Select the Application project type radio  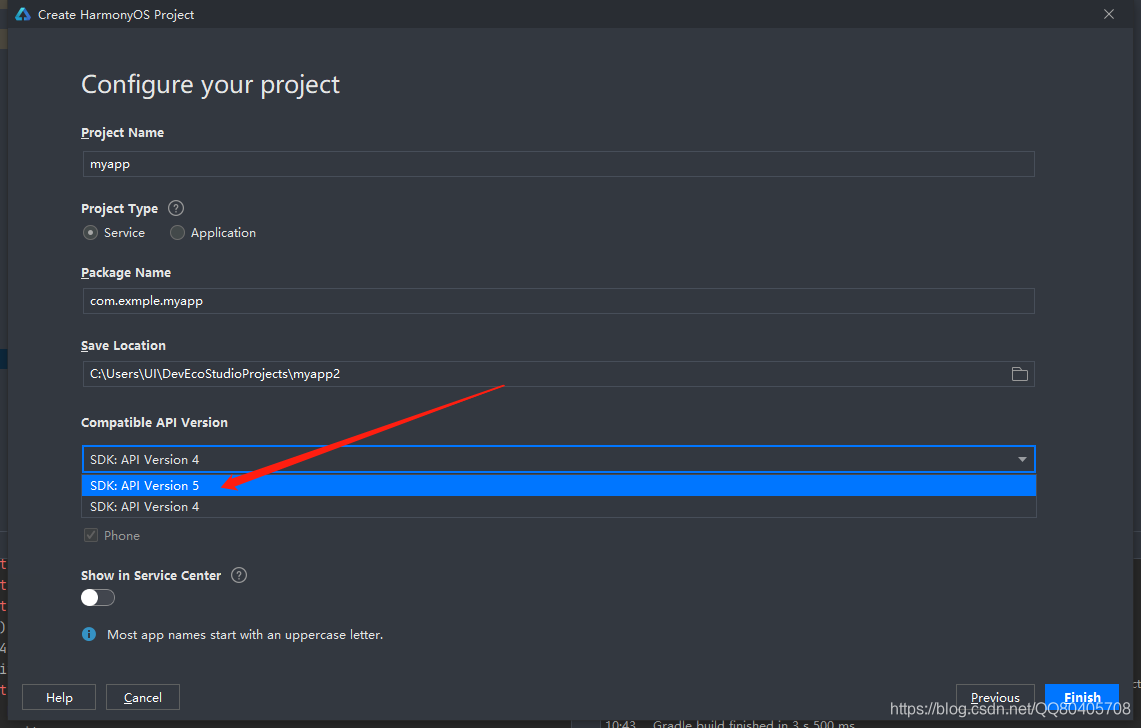pos(177,233)
